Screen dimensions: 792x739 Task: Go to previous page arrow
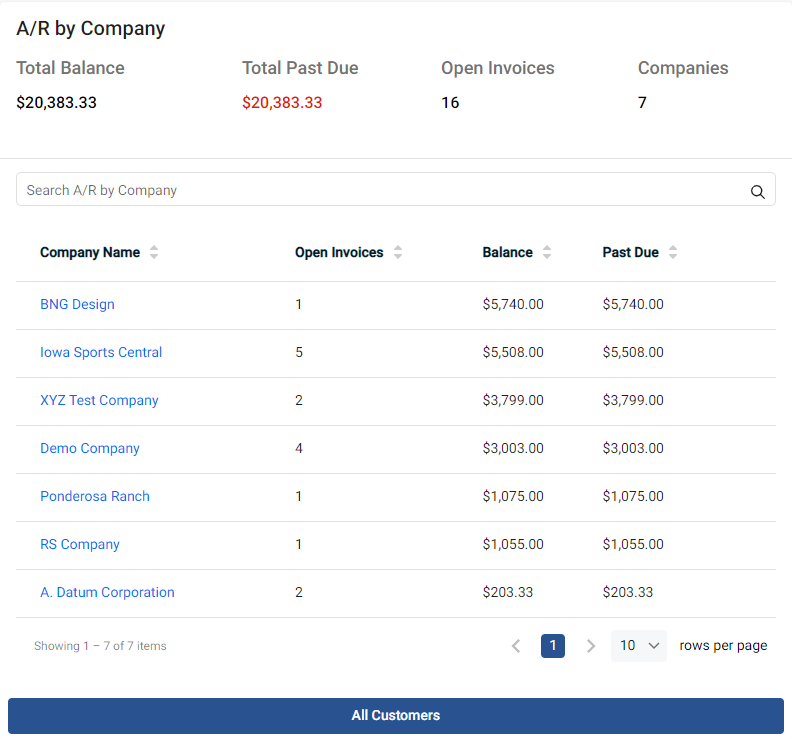[x=516, y=646]
